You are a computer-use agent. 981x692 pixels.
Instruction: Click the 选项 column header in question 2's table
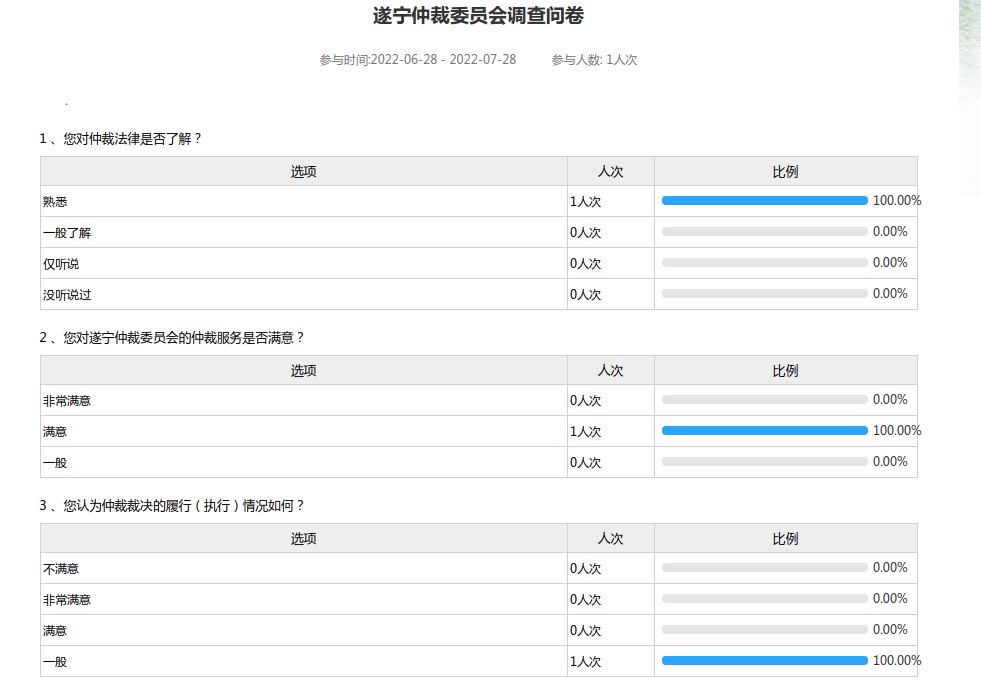pyautogui.click(x=303, y=371)
